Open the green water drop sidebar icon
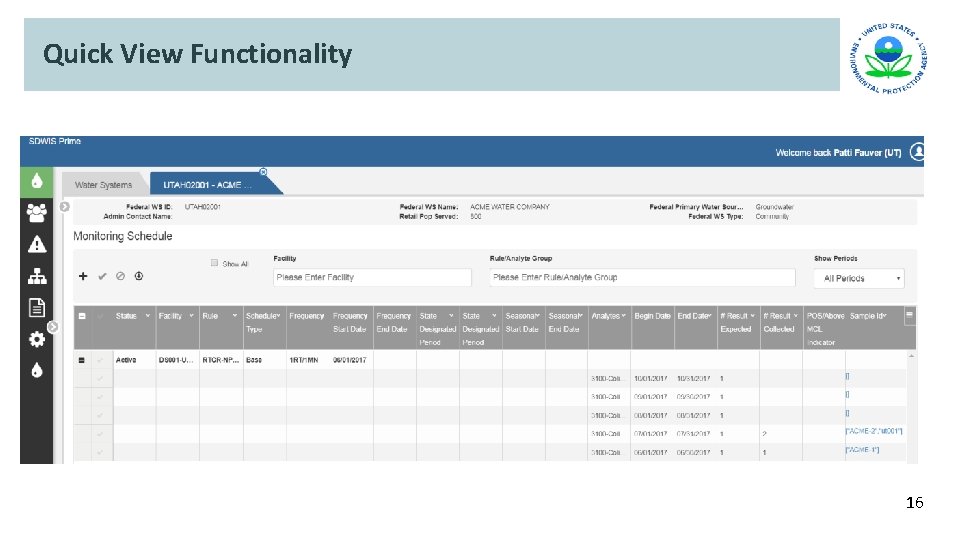Viewport: 960px width, 540px height. point(37,181)
